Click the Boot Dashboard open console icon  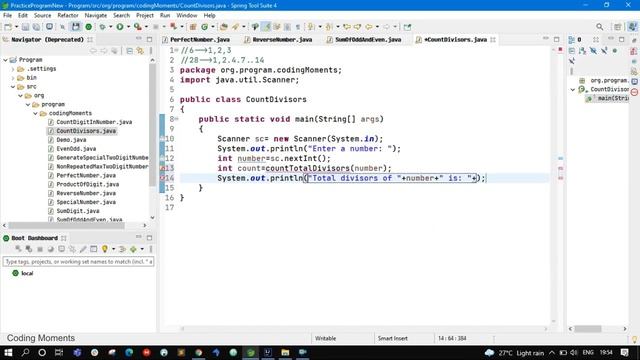point(61,249)
